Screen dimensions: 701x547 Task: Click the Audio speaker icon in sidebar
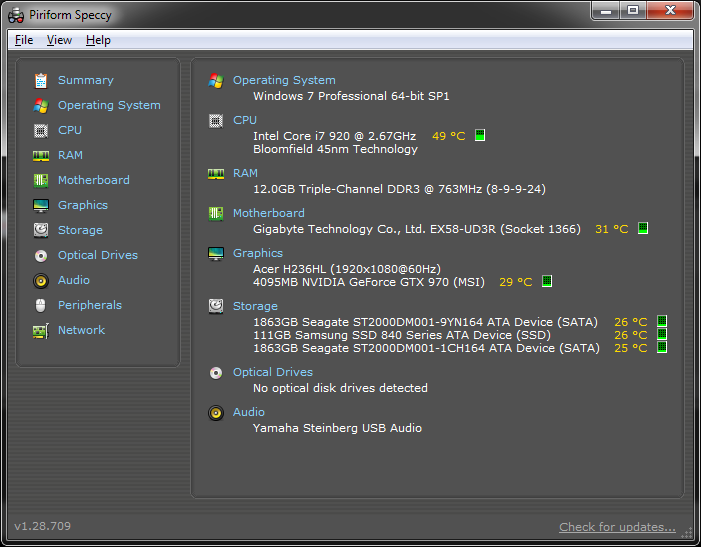pyautogui.click(x=41, y=281)
